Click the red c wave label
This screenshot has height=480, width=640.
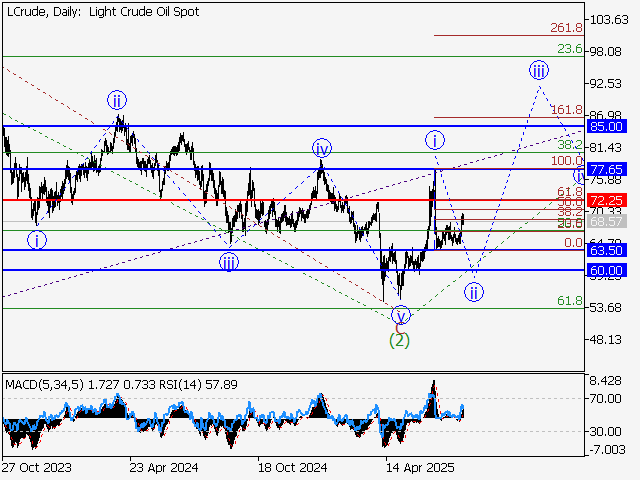point(399,326)
